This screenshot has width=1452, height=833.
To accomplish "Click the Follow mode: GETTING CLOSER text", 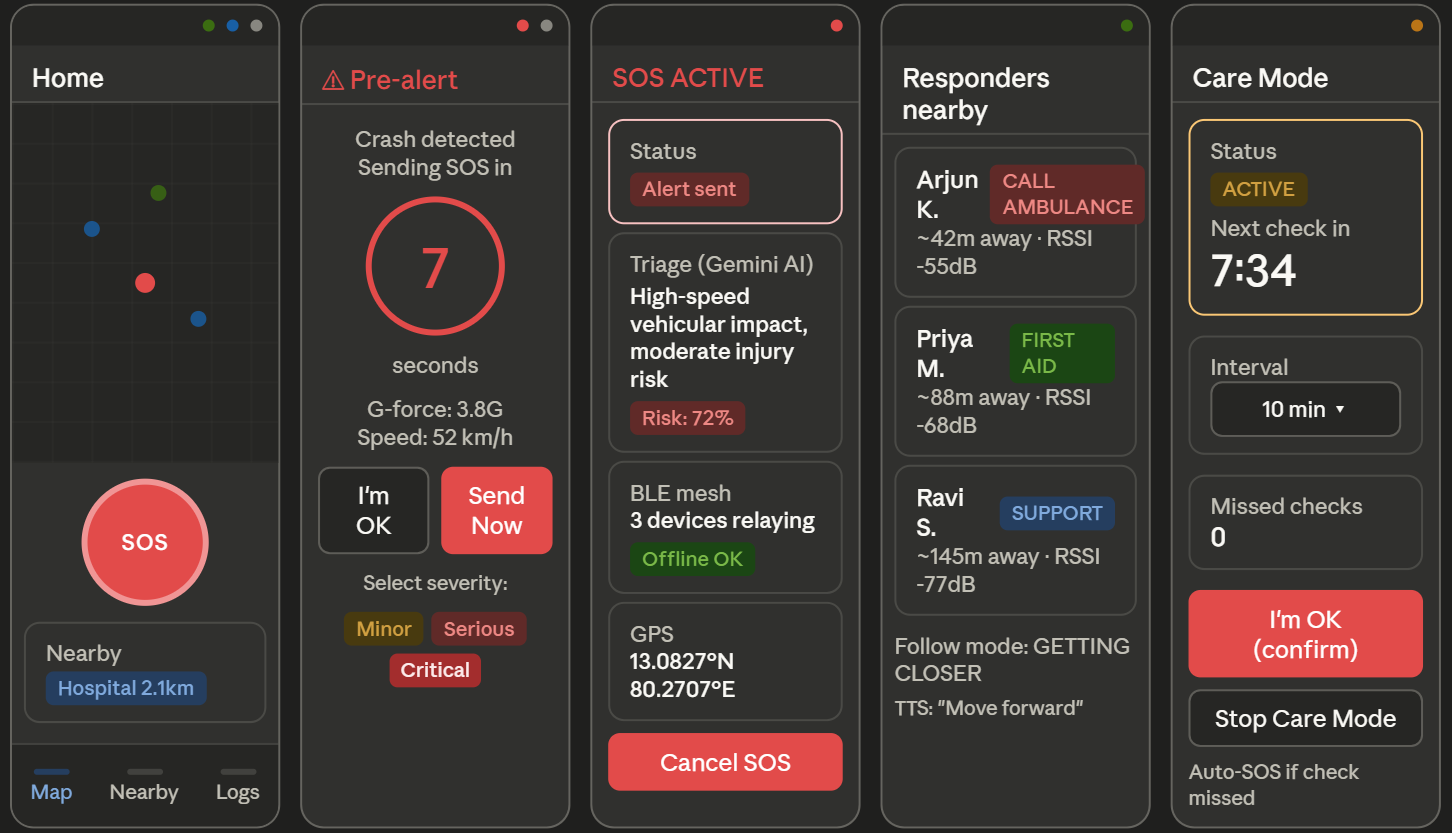I will (x=1012, y=660).
